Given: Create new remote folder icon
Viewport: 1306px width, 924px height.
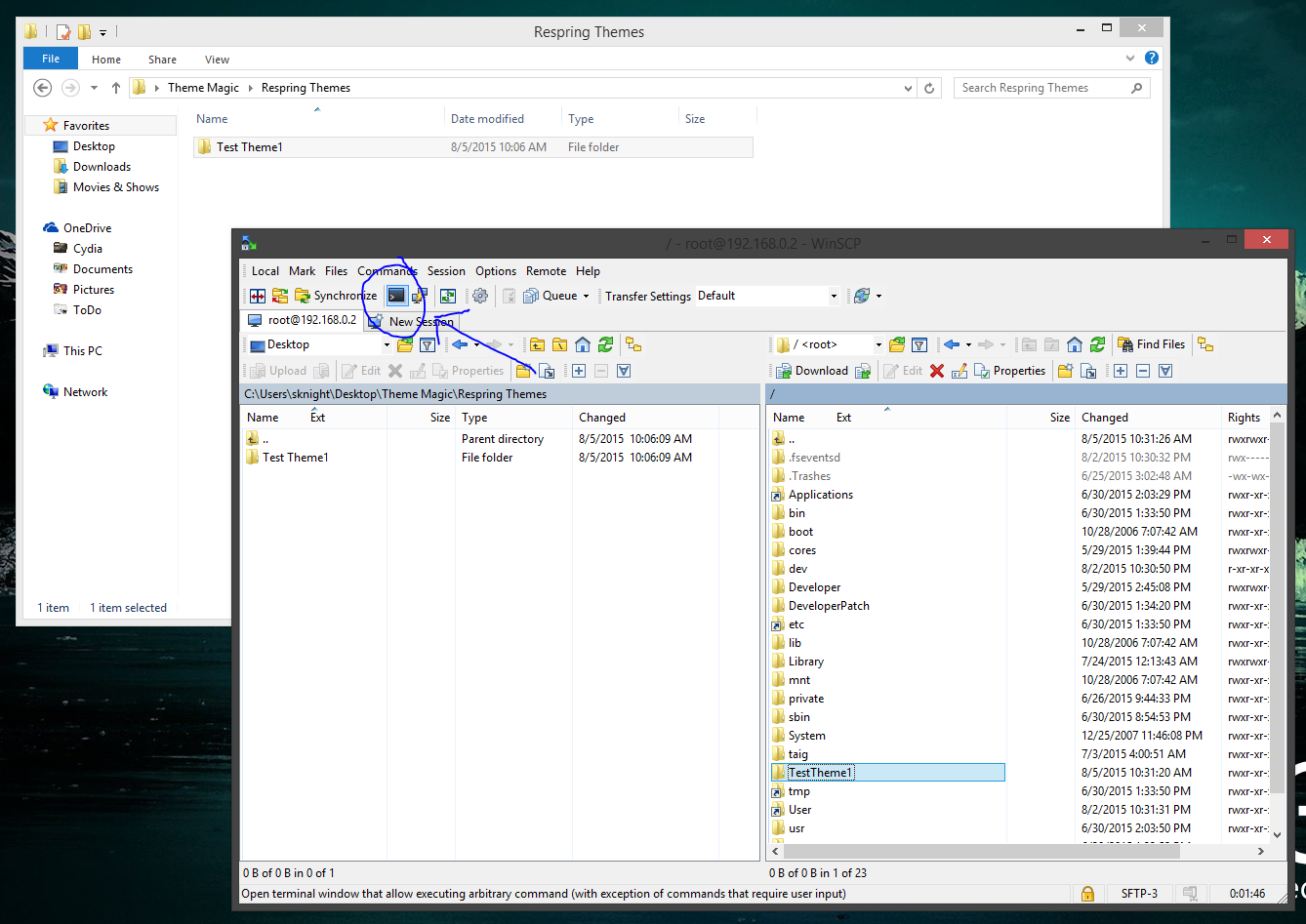Looking at the screenshot, I should (x=1065, y=371).
